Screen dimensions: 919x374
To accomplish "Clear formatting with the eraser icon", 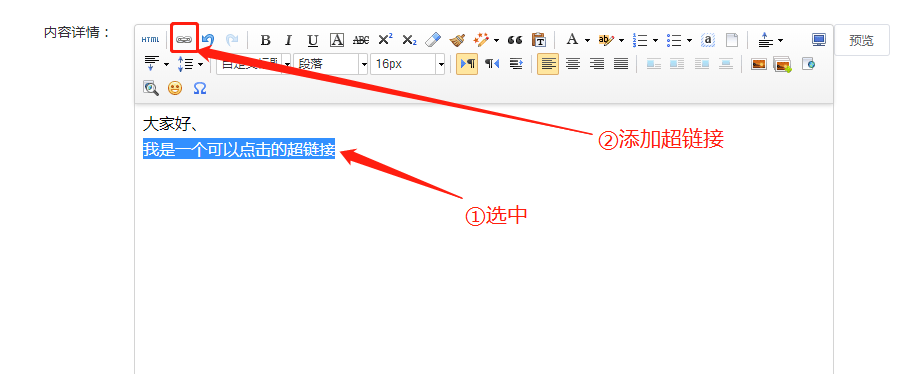I will [432, 40].
